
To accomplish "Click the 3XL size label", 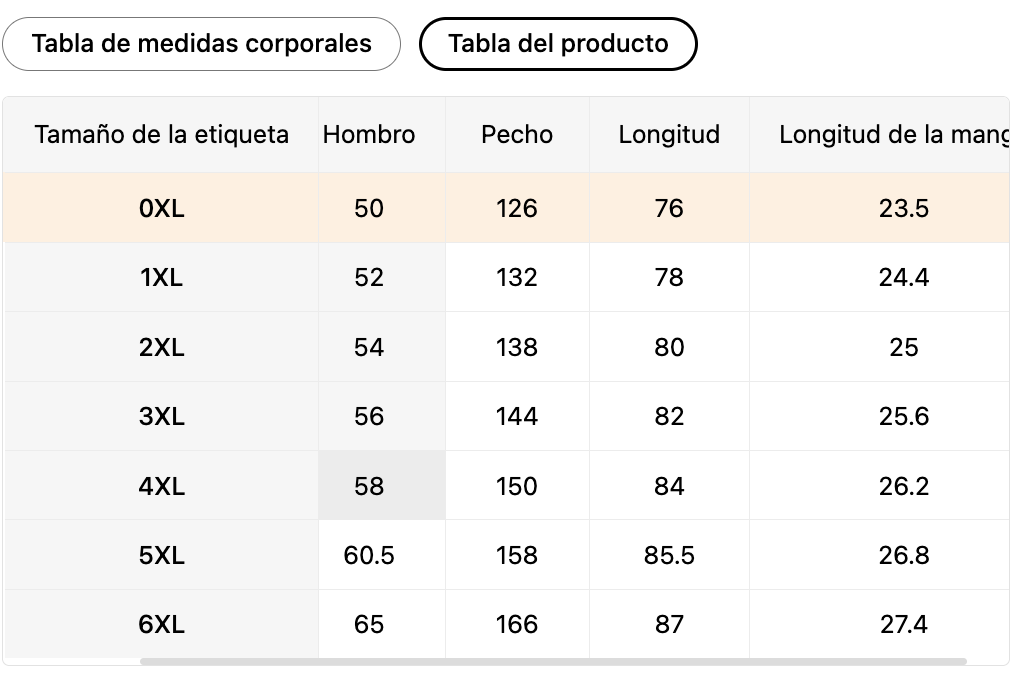I will 162,416.
